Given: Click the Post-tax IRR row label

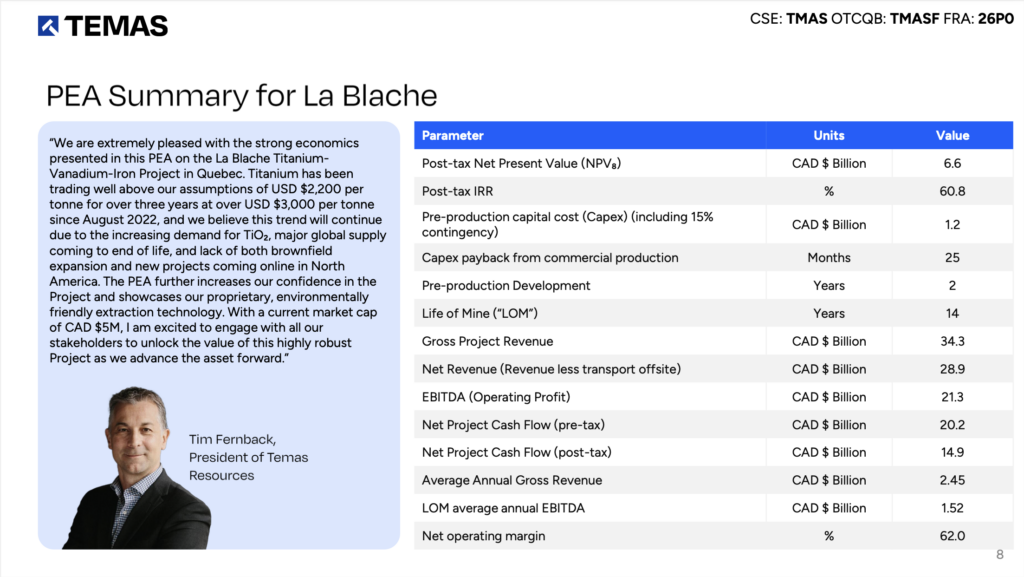Looking at the screenshot, I should point(464,190).
